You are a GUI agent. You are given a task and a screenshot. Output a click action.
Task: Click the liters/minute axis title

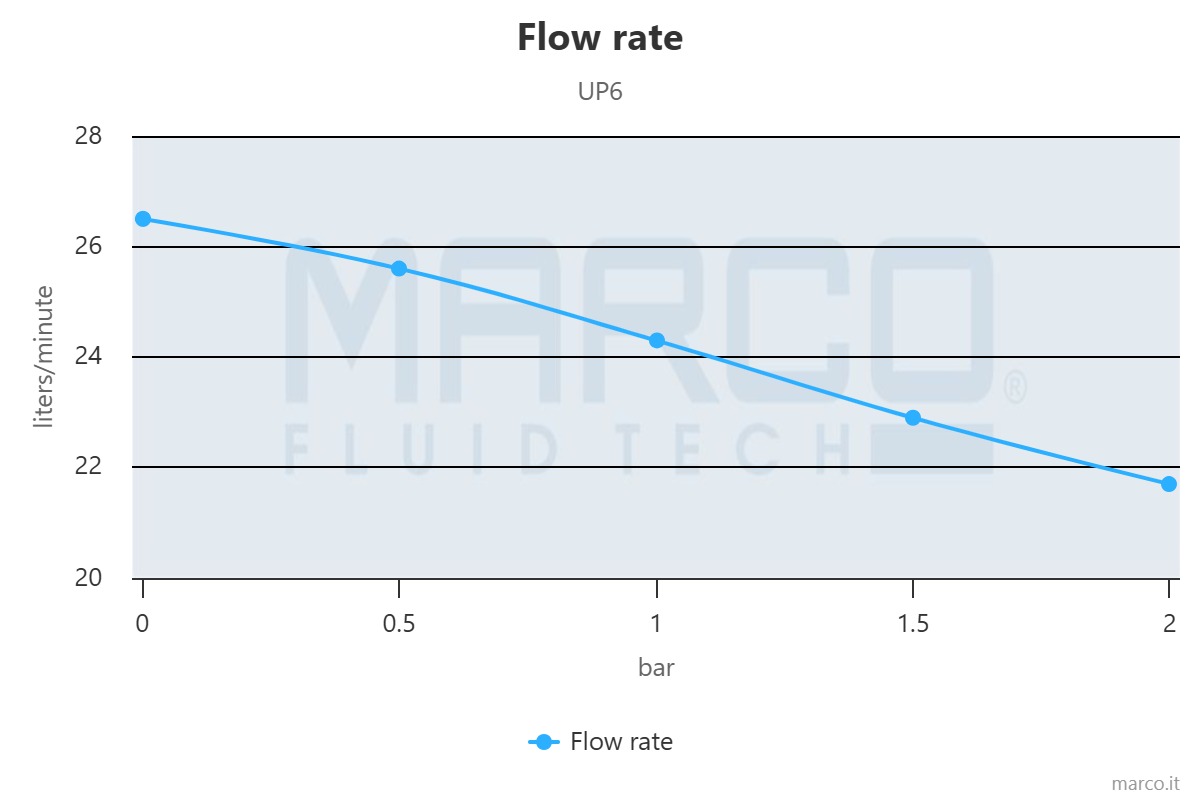[x=43, y=357]
